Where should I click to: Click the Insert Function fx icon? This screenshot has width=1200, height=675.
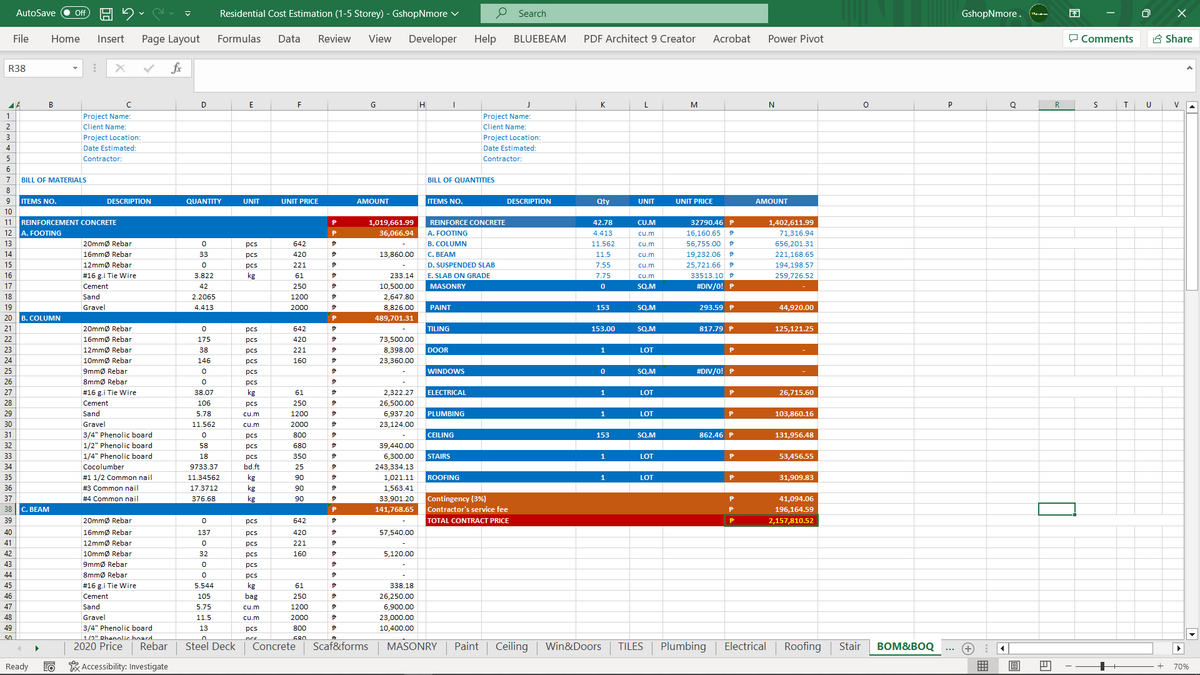click(x=175, y=69)
